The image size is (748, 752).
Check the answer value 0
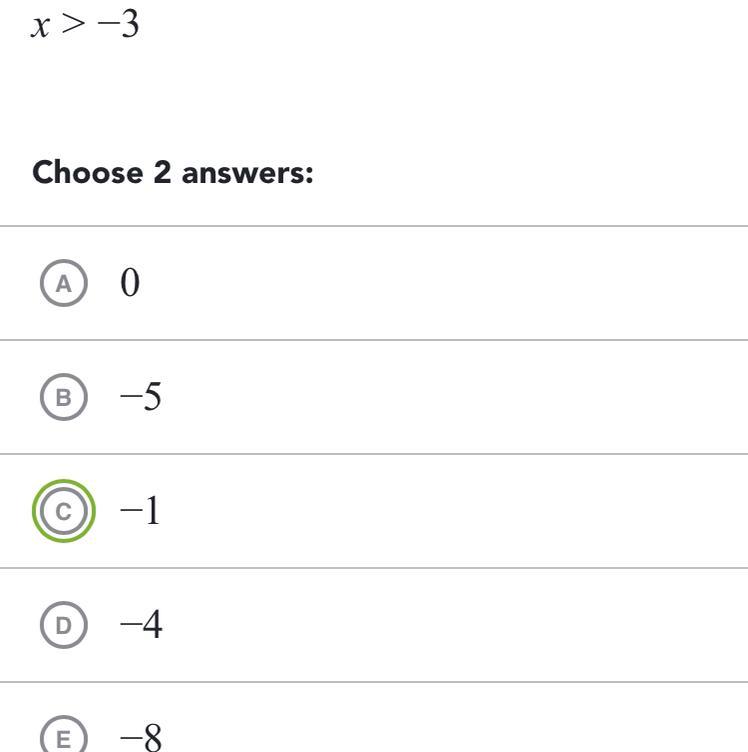pos(130,284)
